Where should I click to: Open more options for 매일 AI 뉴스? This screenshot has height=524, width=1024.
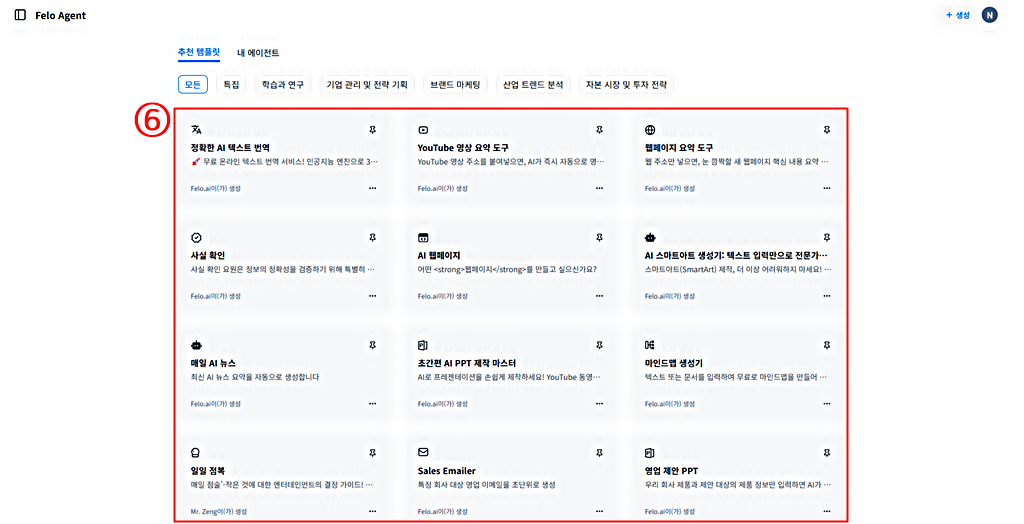(372, 404)
